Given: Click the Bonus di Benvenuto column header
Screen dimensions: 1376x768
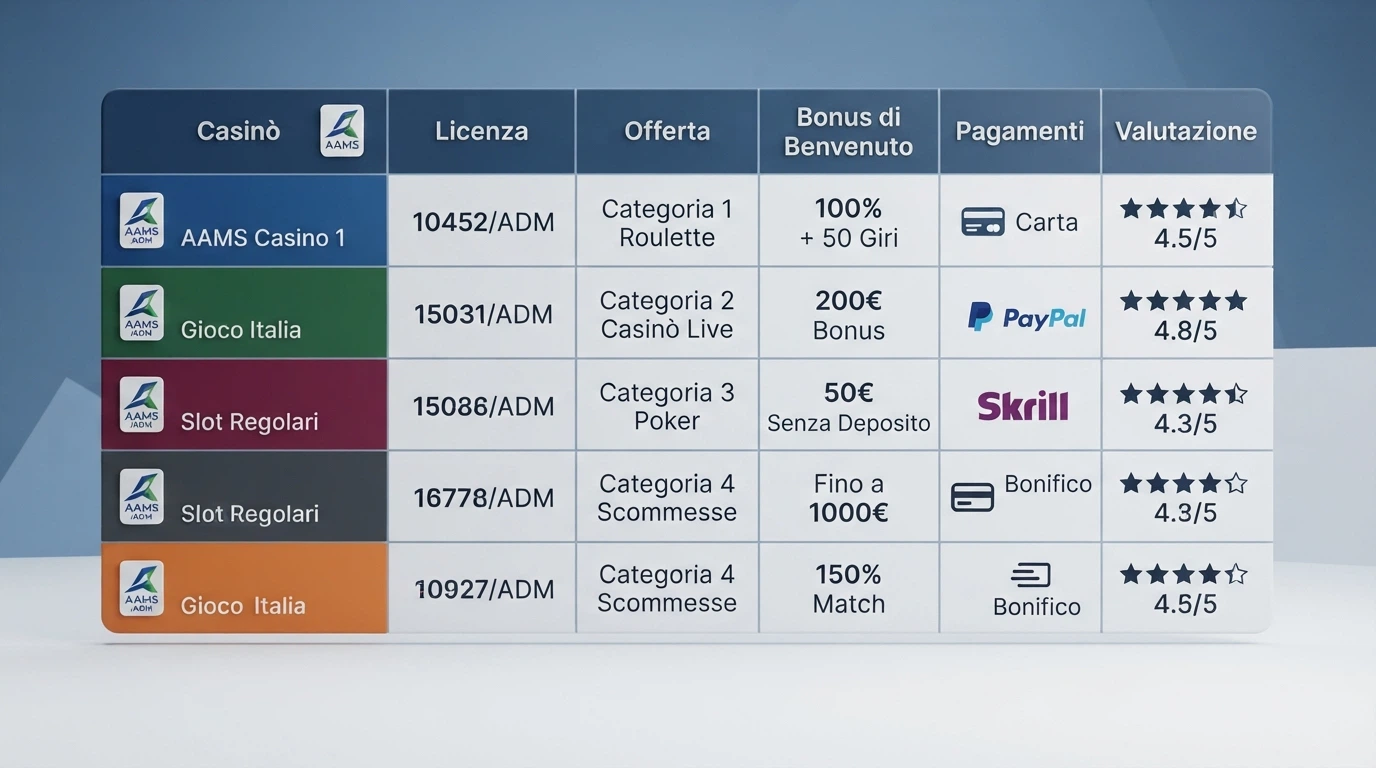Looking at the screenshot, I should (849, 131).
